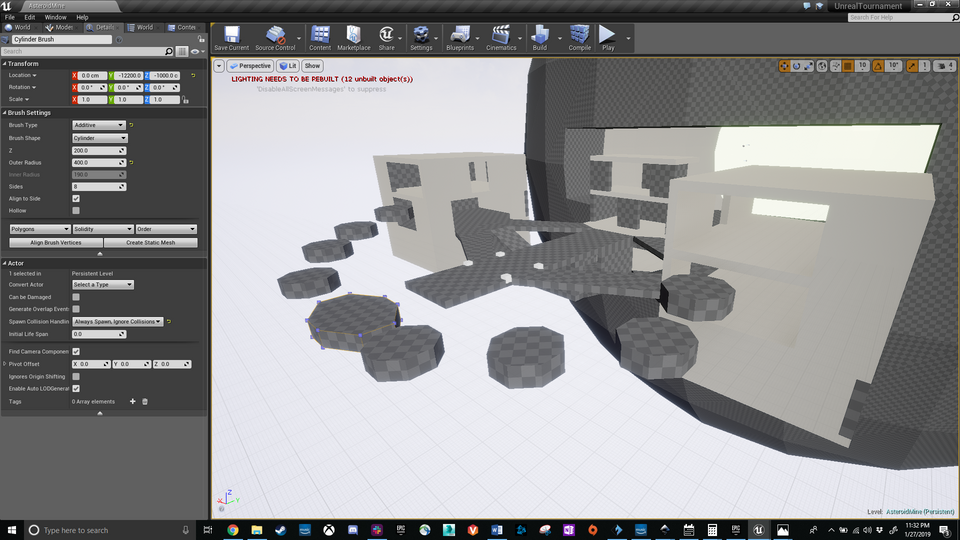Image resolution: width=960 pixels, height=540 pixels.
Task: Click the world coordinate system globe icon
Action: point(822,66)
